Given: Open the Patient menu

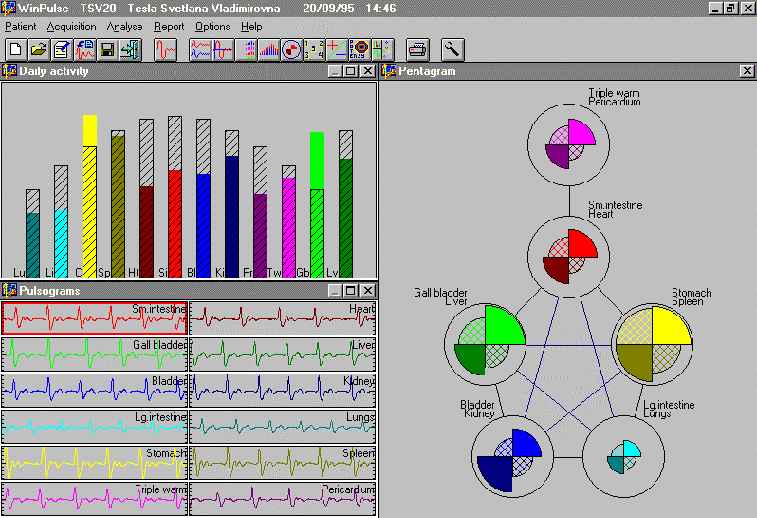Looking at the screenshot, I should [21, 27].
